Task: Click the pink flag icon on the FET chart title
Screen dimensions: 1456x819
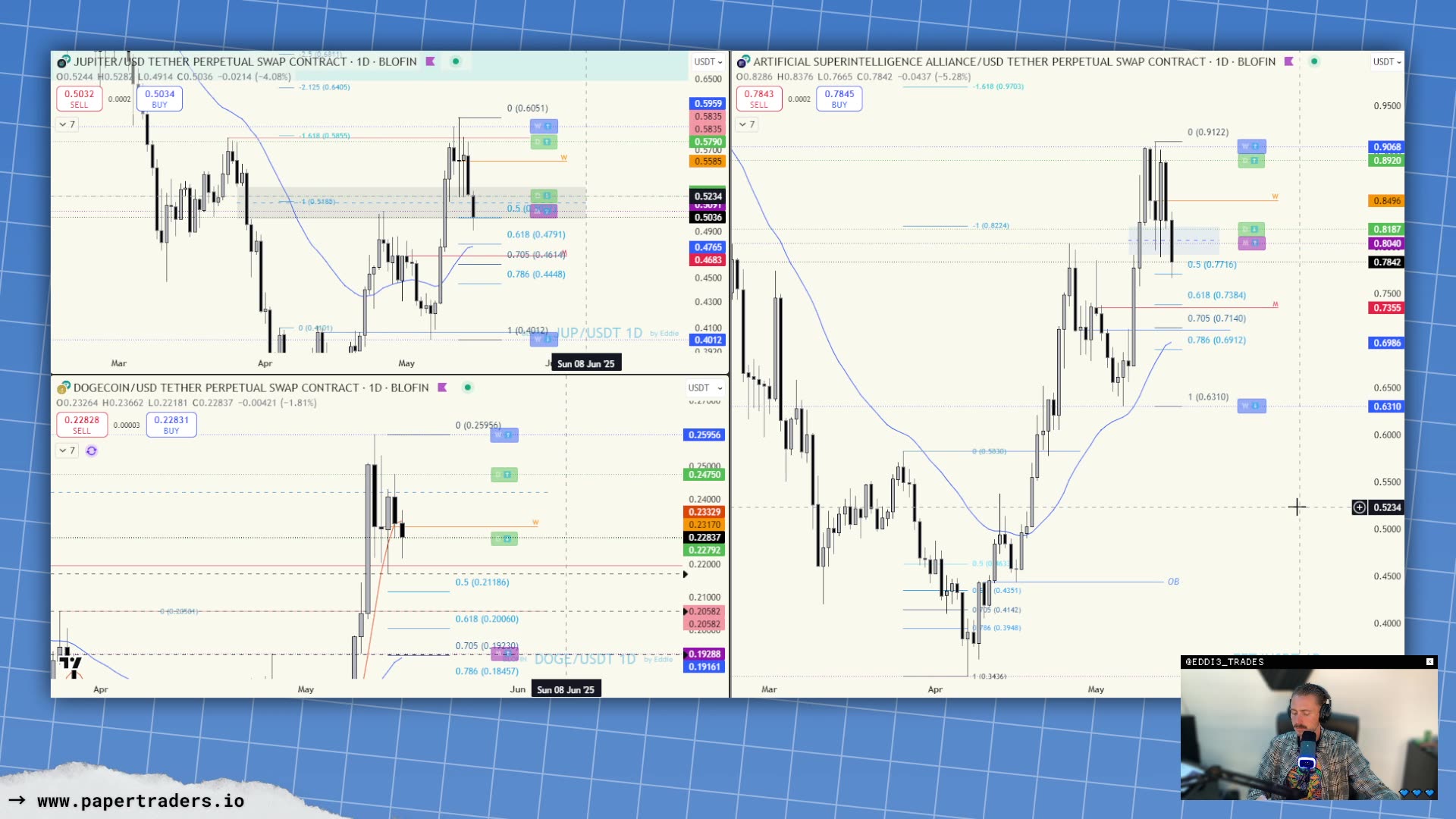Action: click(1288, 62)
